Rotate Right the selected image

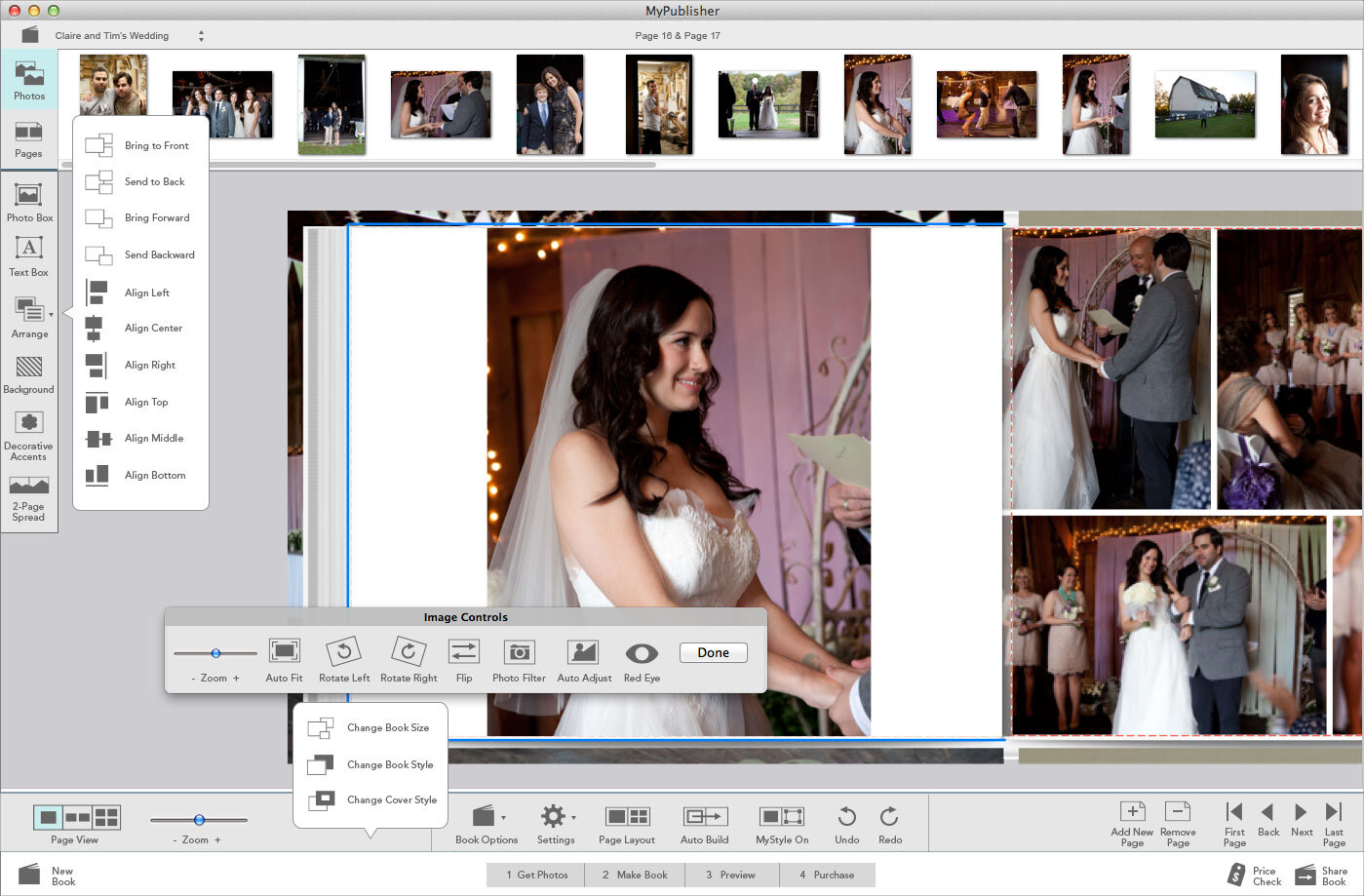(409, 660)
